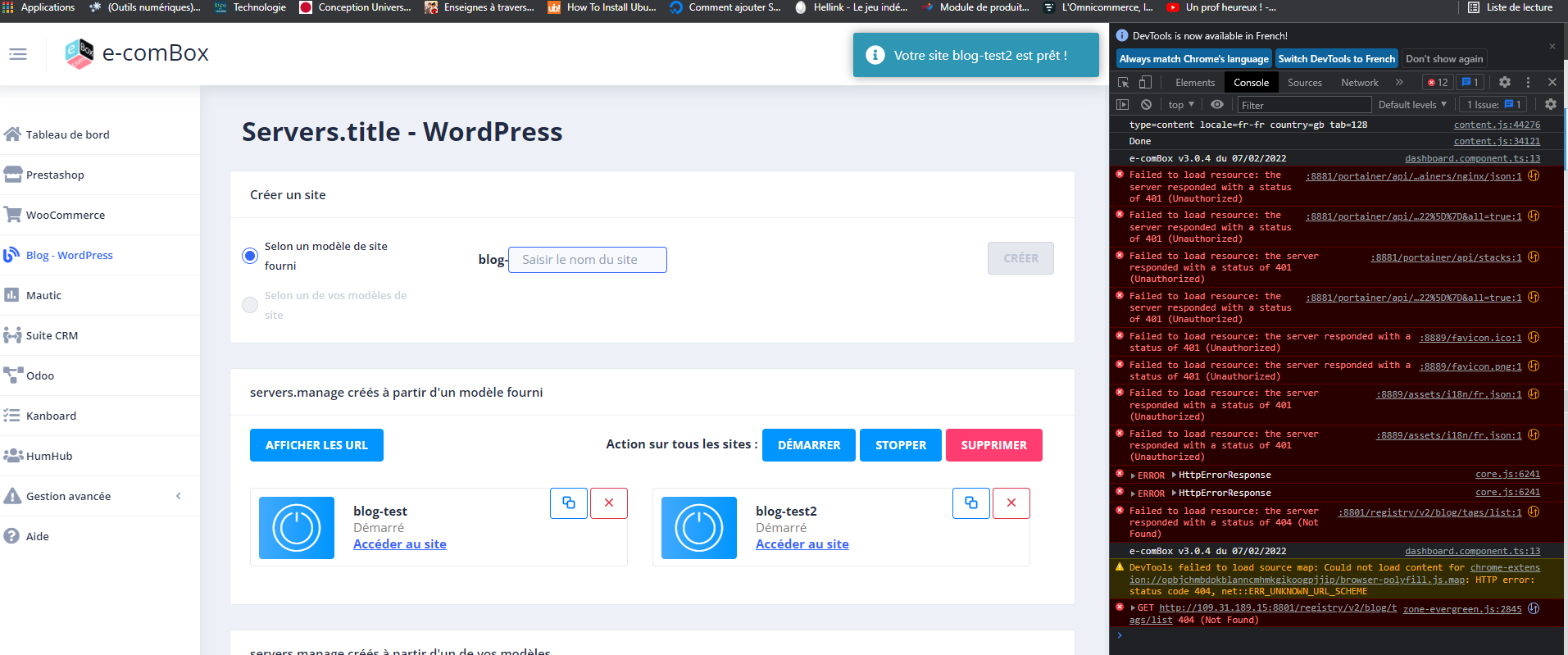Click the CRÉER button
1568x655 pixels.
pos(1020,258)
